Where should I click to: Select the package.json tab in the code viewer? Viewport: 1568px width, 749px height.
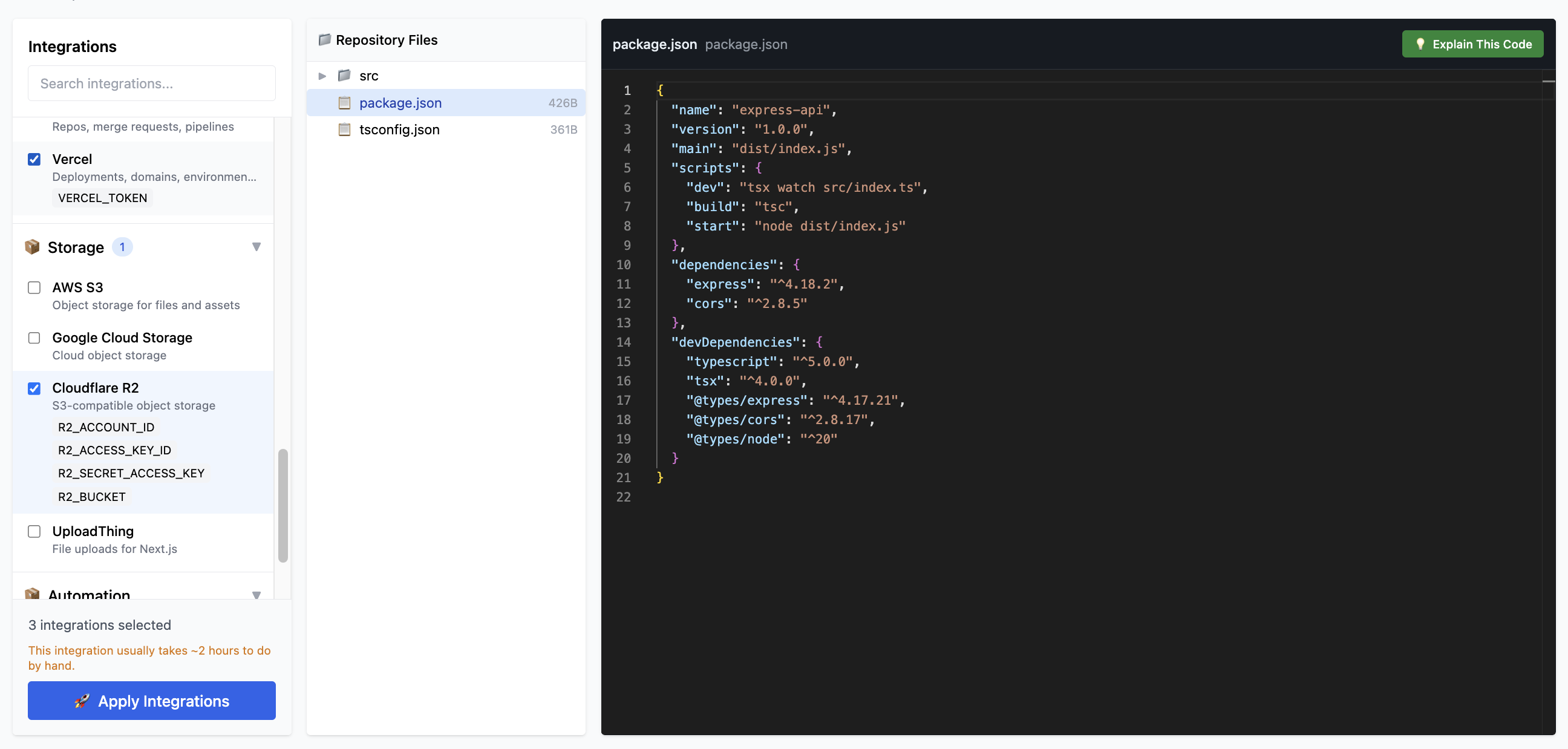[x=655, y=44]
